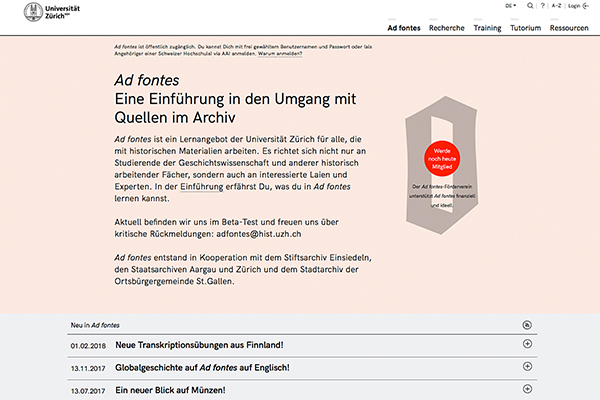The width and height of the screenshot is (600, 400).
Task: Open the help question mark icon
Action: point(543,6)
